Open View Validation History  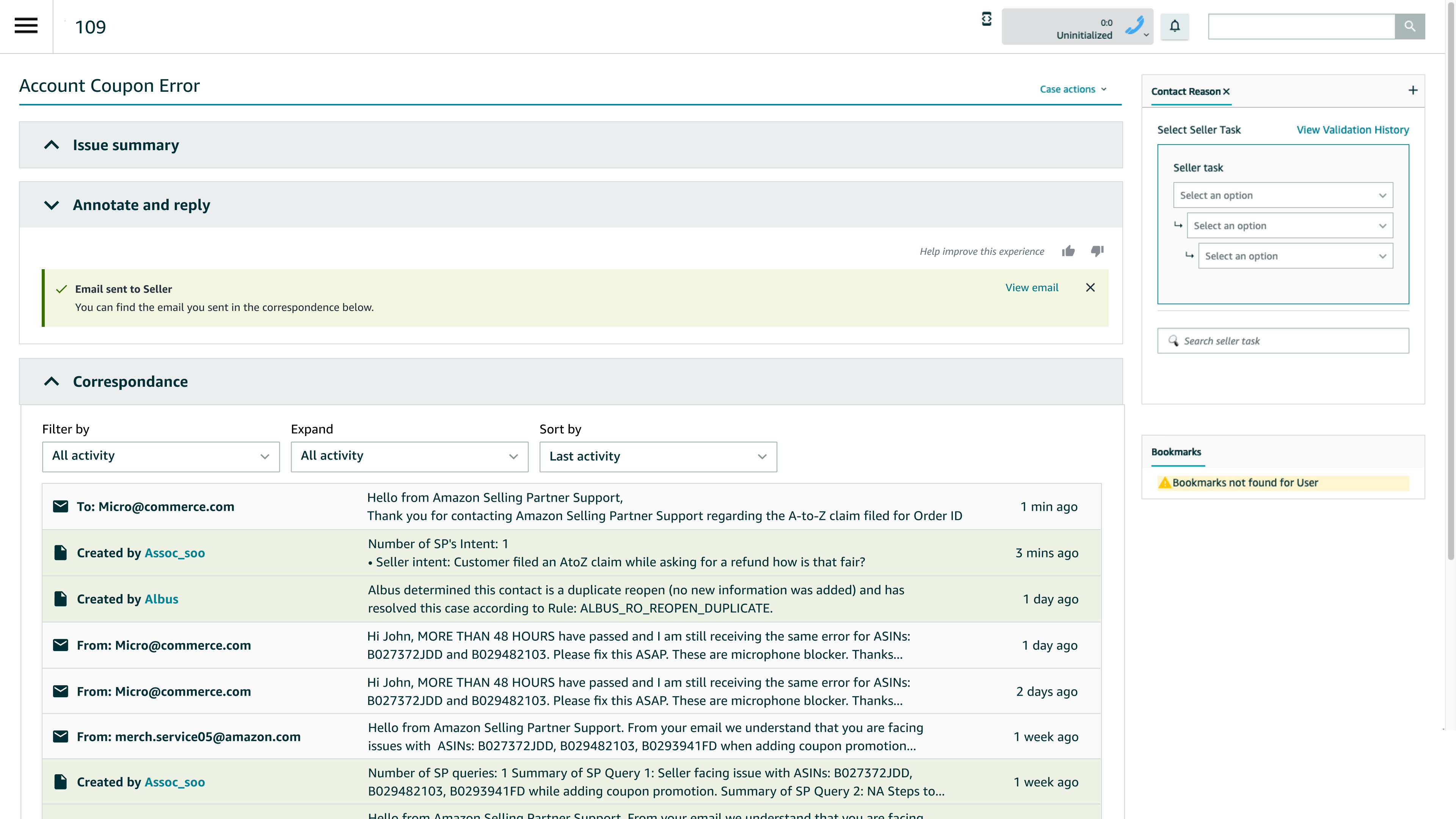(1353, 129)
